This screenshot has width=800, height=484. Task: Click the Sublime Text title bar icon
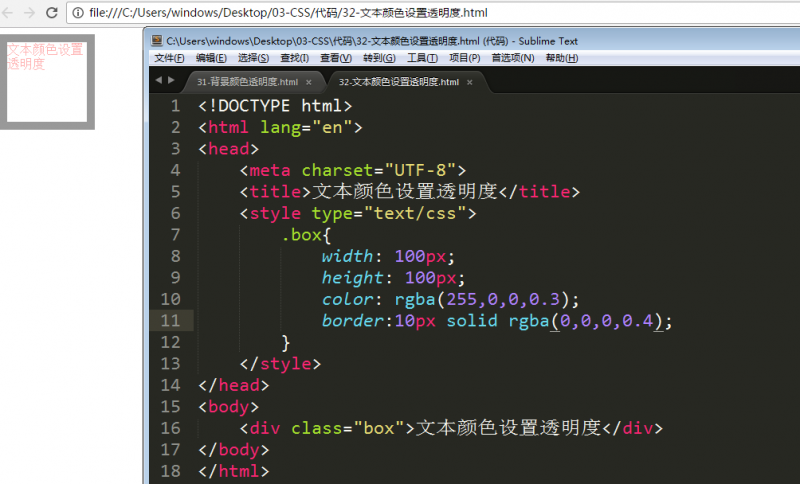click(x=157, y=41)
